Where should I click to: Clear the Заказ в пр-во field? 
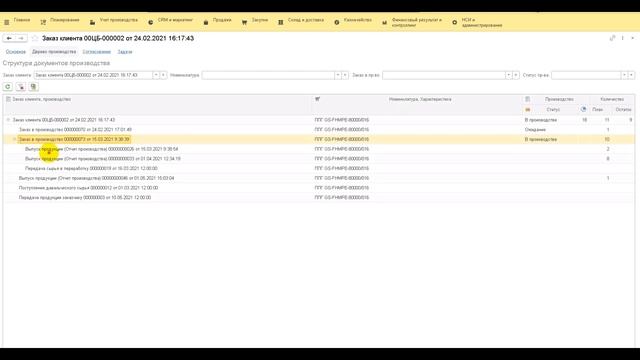516,75
